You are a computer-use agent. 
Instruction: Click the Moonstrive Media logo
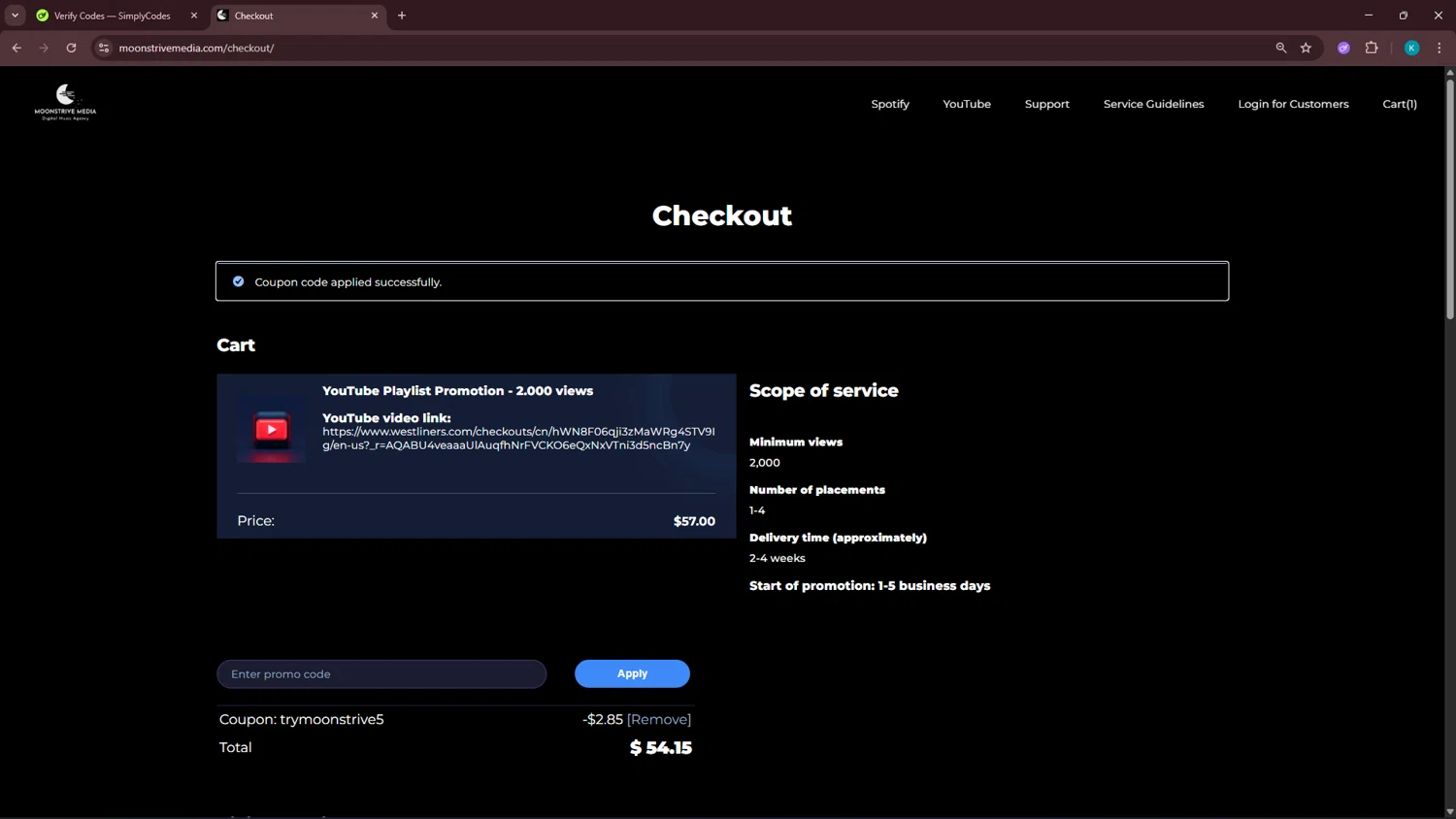[65, 102]
